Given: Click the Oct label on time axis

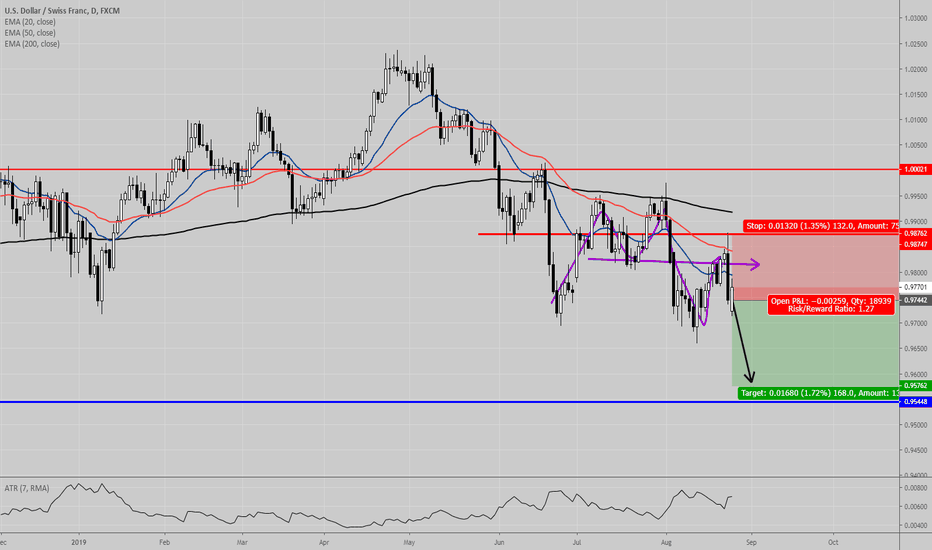Looking at the screenshot, I should [833, 542].
